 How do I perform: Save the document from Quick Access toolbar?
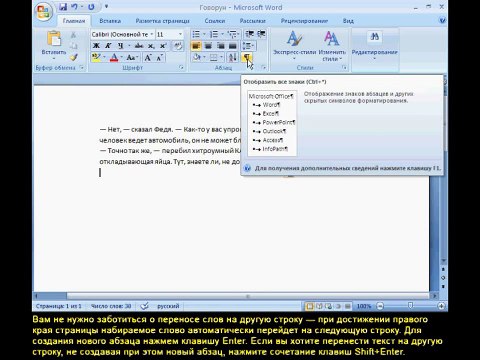point(63,7)
